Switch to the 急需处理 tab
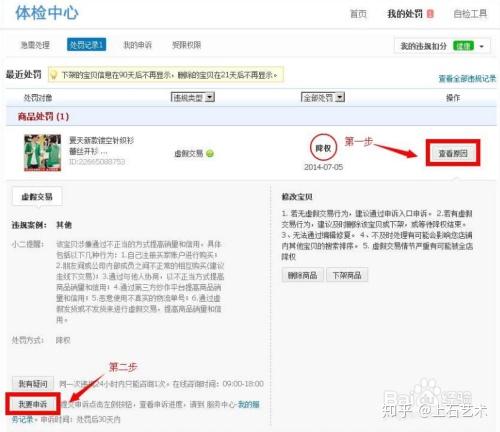This screenshot has height=432, width=500. (35, 45)
